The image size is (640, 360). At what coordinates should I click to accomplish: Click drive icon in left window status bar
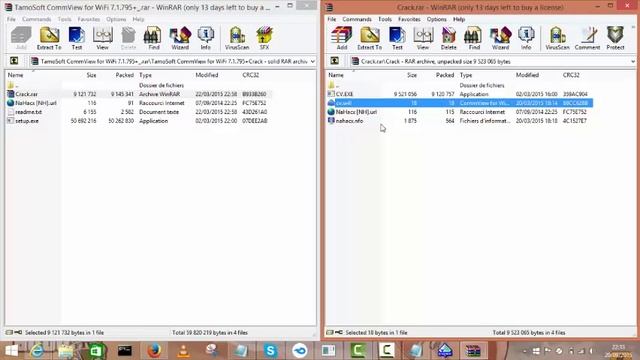coord(9,333)
